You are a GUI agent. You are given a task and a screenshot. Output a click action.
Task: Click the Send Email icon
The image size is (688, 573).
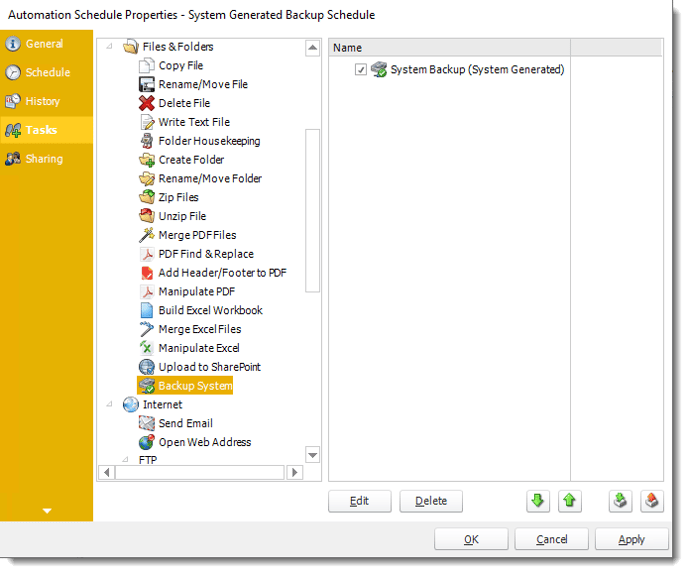pyautogui.click(x=147, y=424)
